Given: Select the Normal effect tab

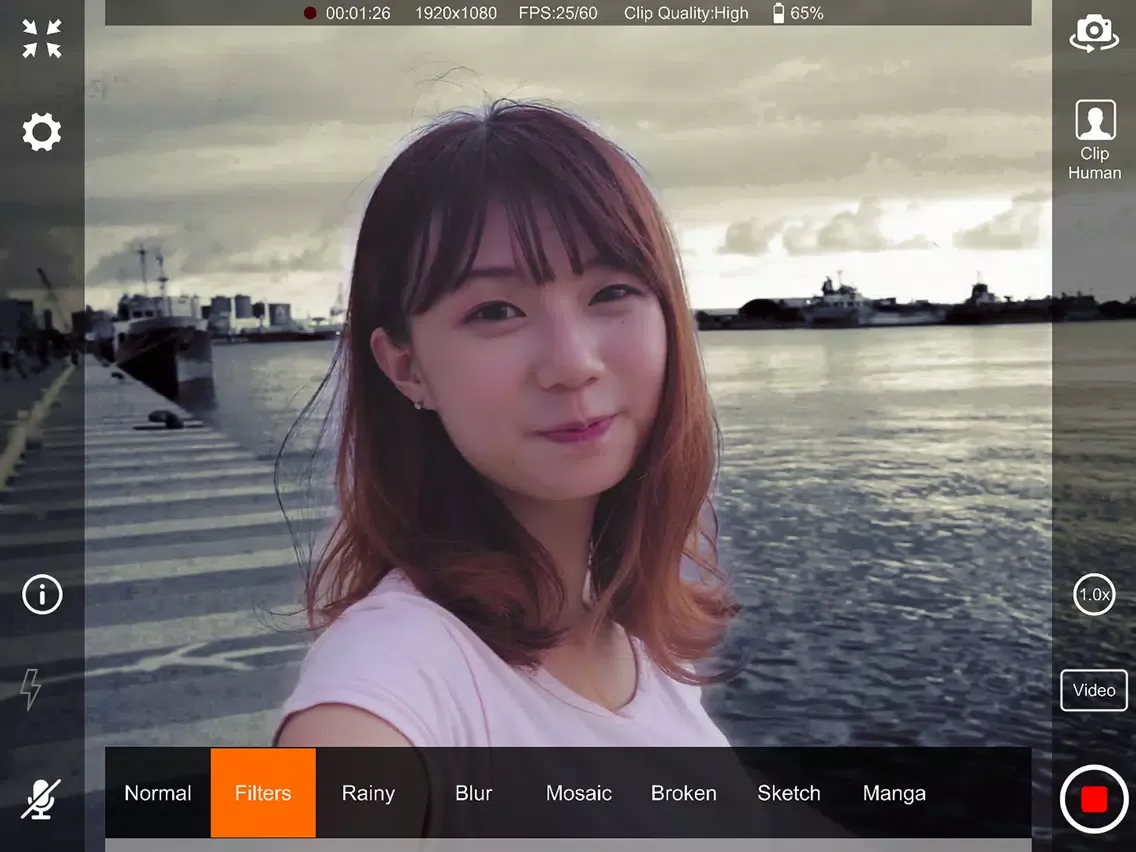Looking at the screenshot, I should click(x=158, y=793).
